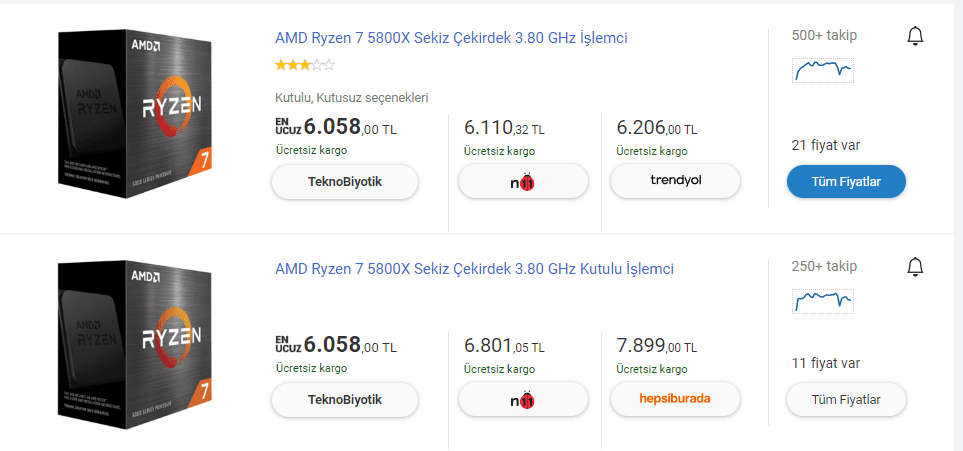Open the Ryzen 7 5800X İşlemci title link
This screenshot has height=451, width=963.
[x=451, y=38]
